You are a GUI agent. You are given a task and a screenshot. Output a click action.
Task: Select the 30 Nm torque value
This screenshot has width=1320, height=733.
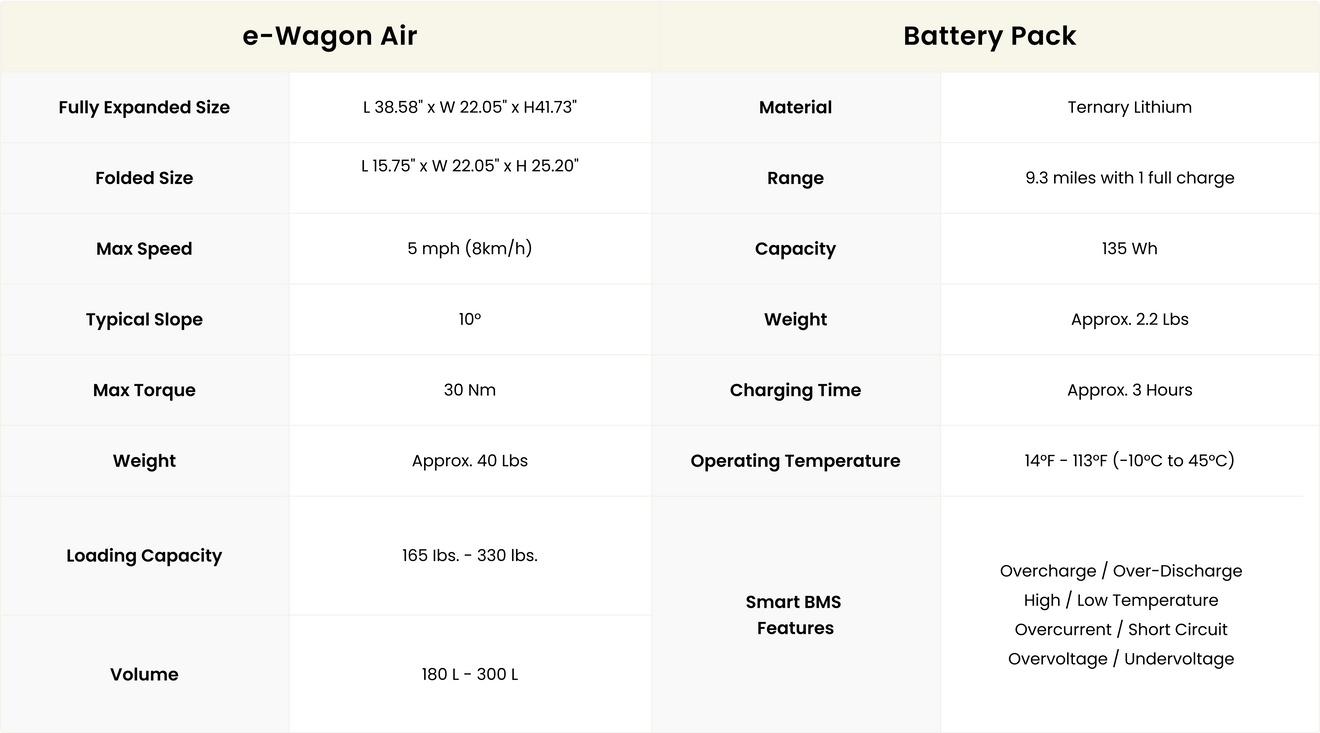pyautogui.click(x=469, y=390)
